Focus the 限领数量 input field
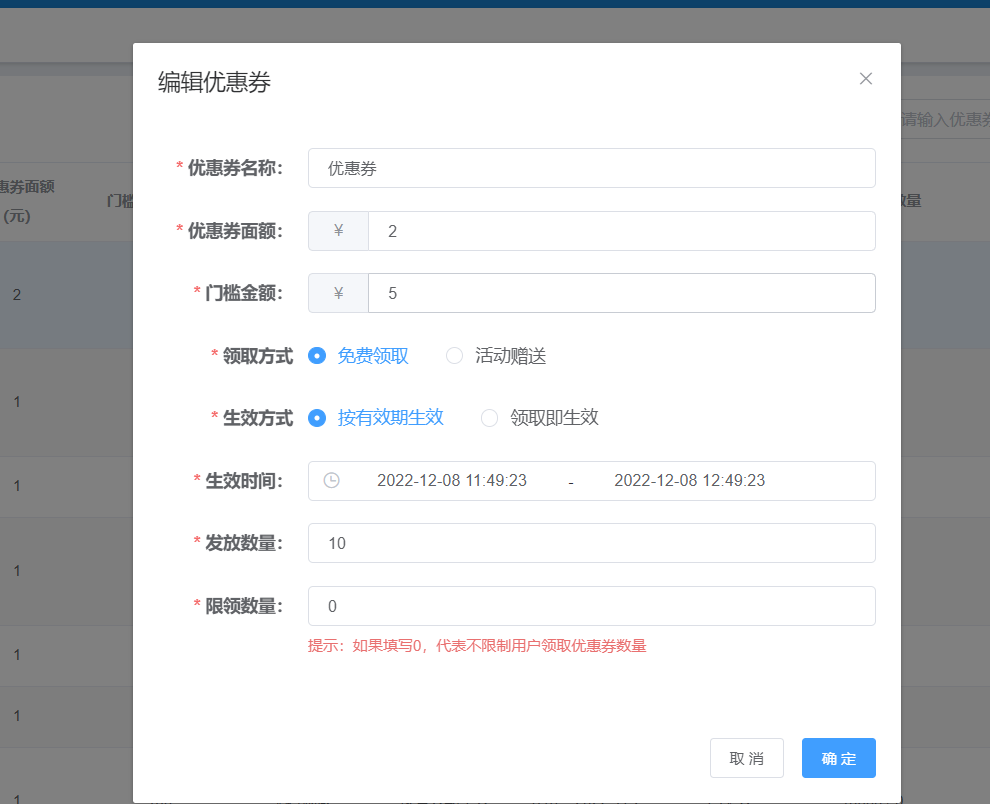 click(592, 606)
